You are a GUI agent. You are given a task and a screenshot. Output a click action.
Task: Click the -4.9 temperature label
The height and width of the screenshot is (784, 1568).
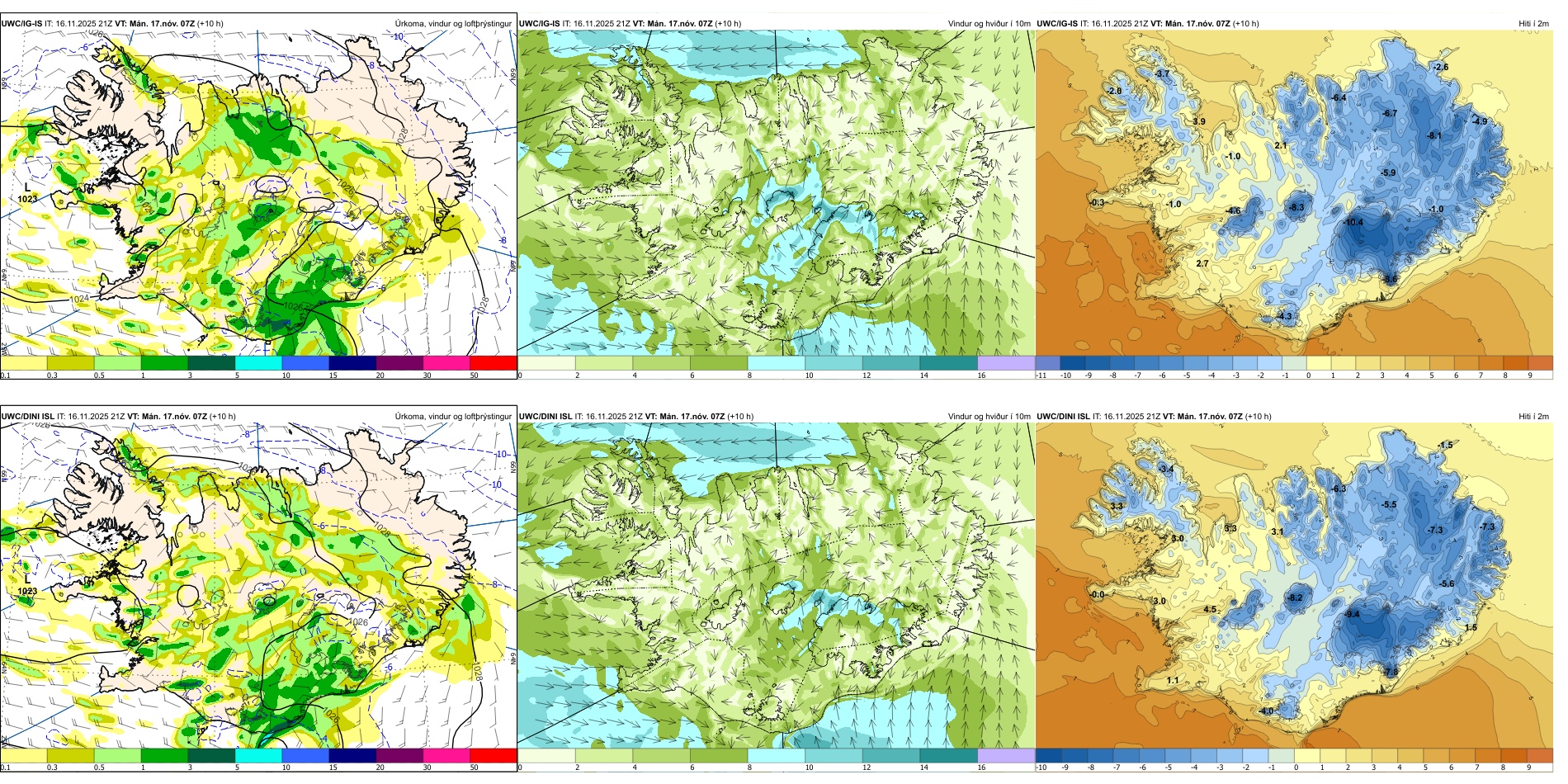pyautogui.click(x=1480, y=121)
